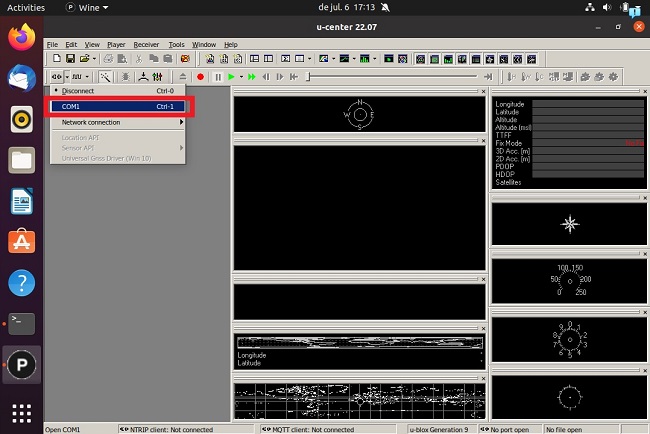Click the Pause button in player toolbar

pos(217,76)
